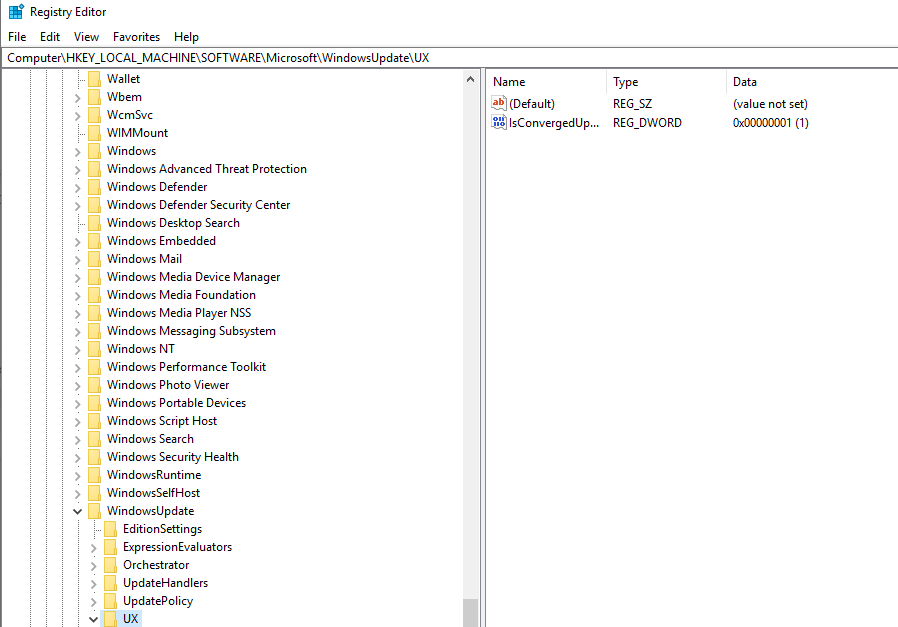The width and height of the screenshot is (898, 627).
Task: Open the Favorites menu
Action: [136, 37]
